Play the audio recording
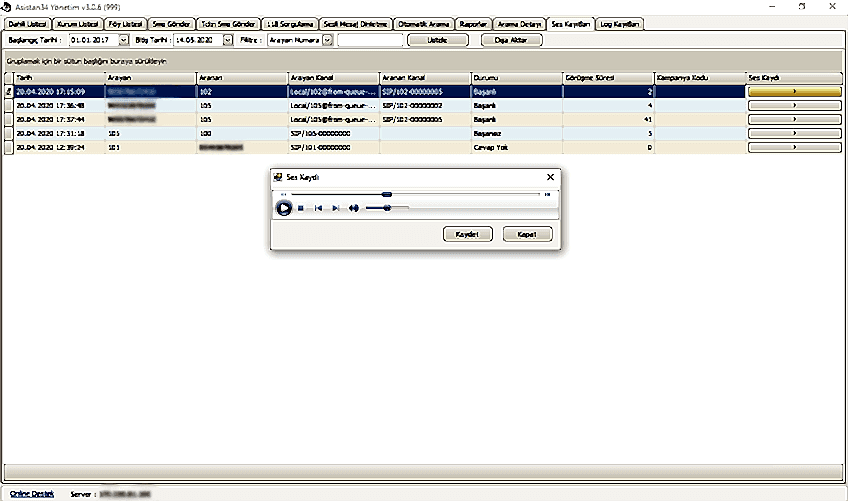 (284, 208)
